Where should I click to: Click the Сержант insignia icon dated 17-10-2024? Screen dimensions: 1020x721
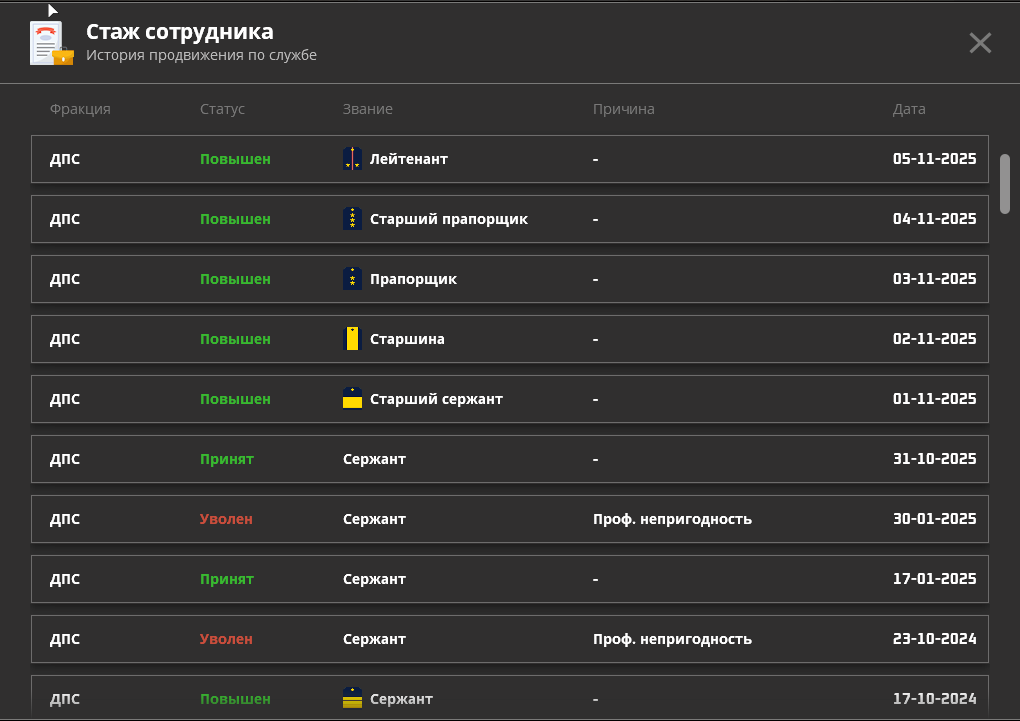coord(352,698)
